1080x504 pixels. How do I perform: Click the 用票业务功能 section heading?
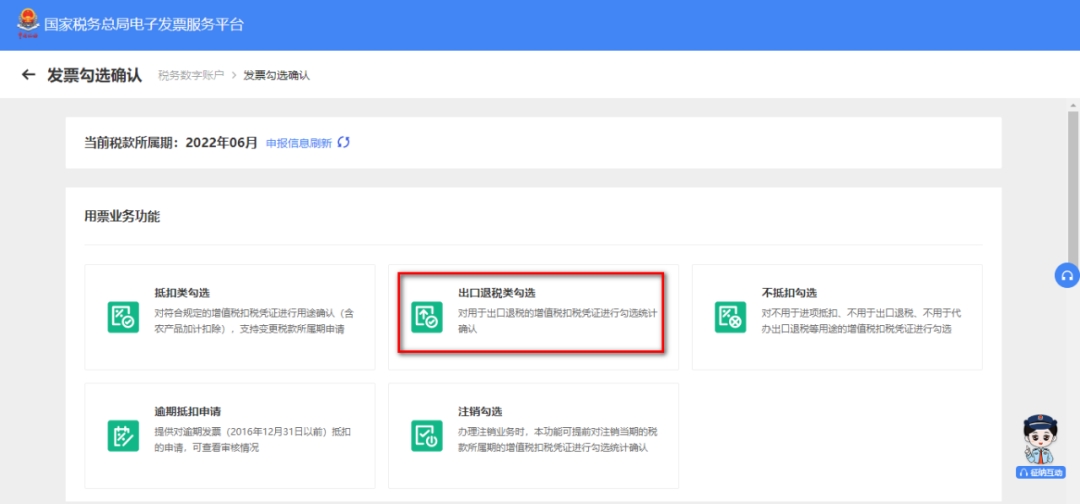[122, 216]
